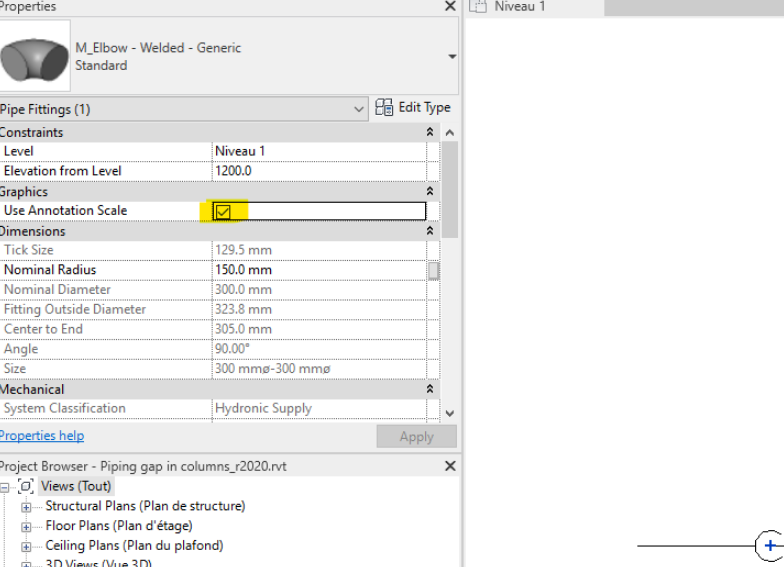Close the Project Browser panel

(x=450, y=466)
